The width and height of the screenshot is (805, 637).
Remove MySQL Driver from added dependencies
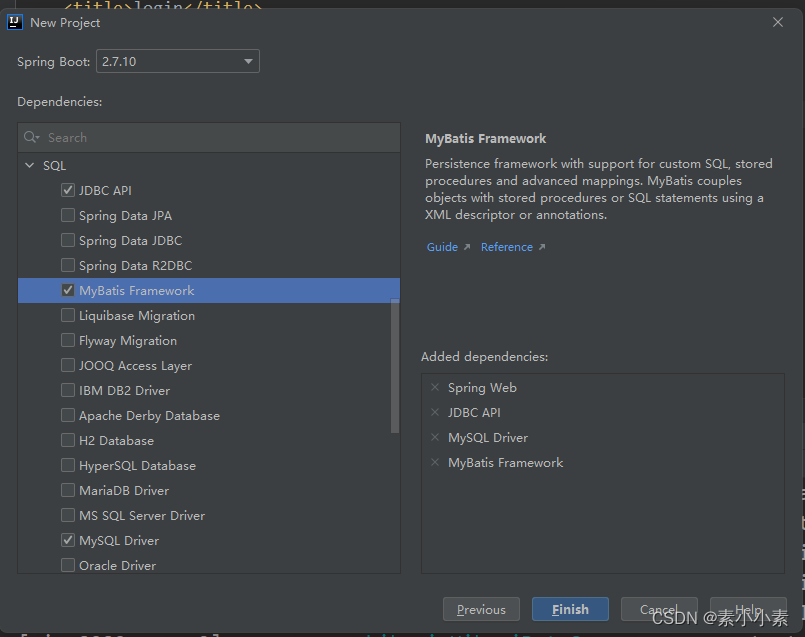click(435, 437)
